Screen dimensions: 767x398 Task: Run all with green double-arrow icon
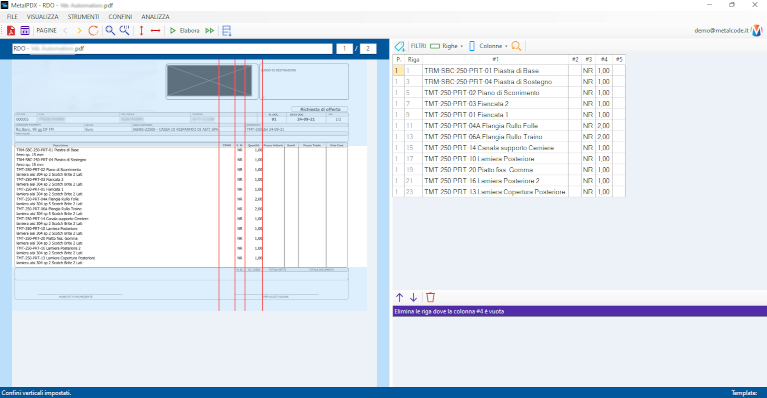(210, 31)
